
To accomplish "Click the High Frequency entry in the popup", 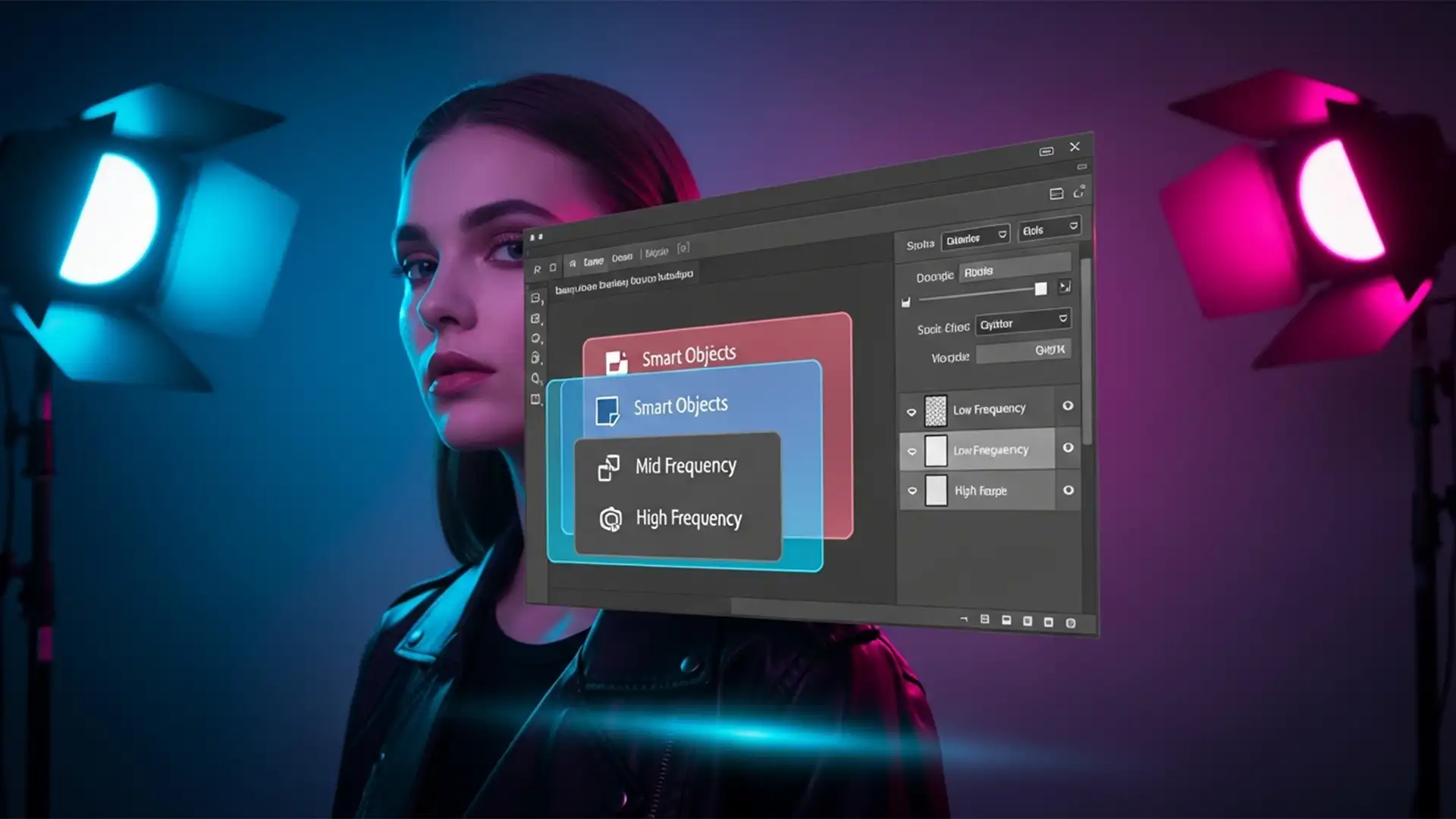I will (689, 519).
